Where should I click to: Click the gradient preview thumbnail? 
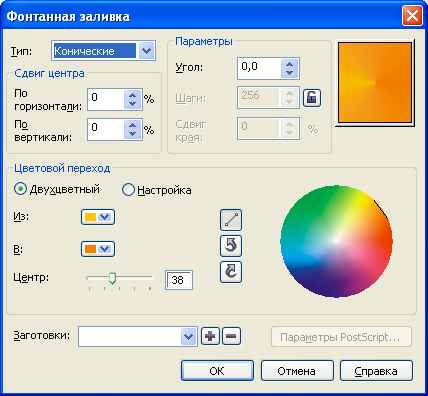[375, 83]
